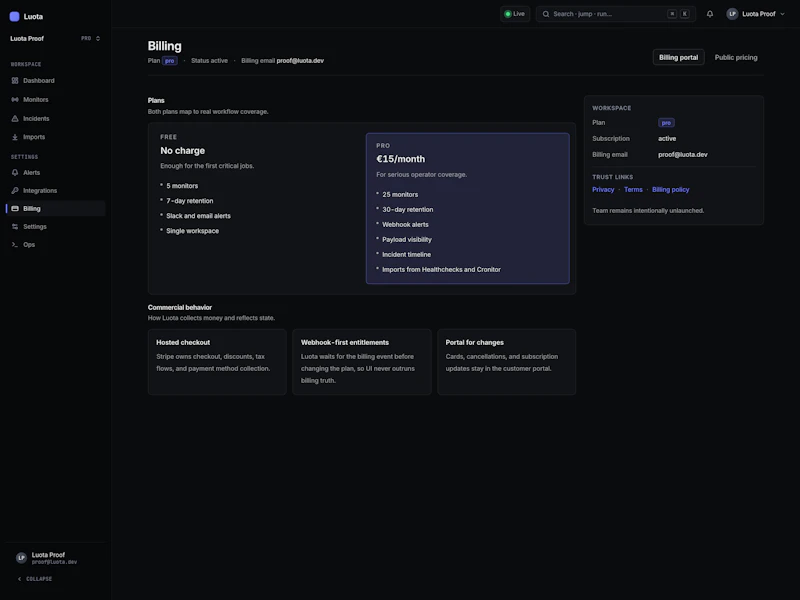Viewport: 800px width, 600px height.
Task: Click the Billing page heading
Action: (x=164, y=46)
